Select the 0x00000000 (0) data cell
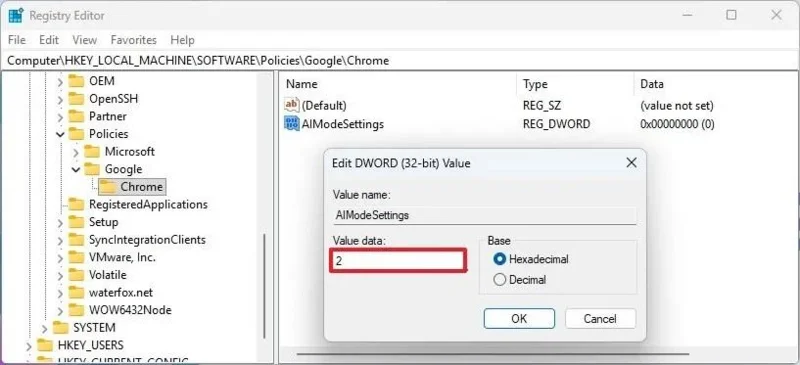This screenshot has width=800, height=365. [x=677, y=124]
